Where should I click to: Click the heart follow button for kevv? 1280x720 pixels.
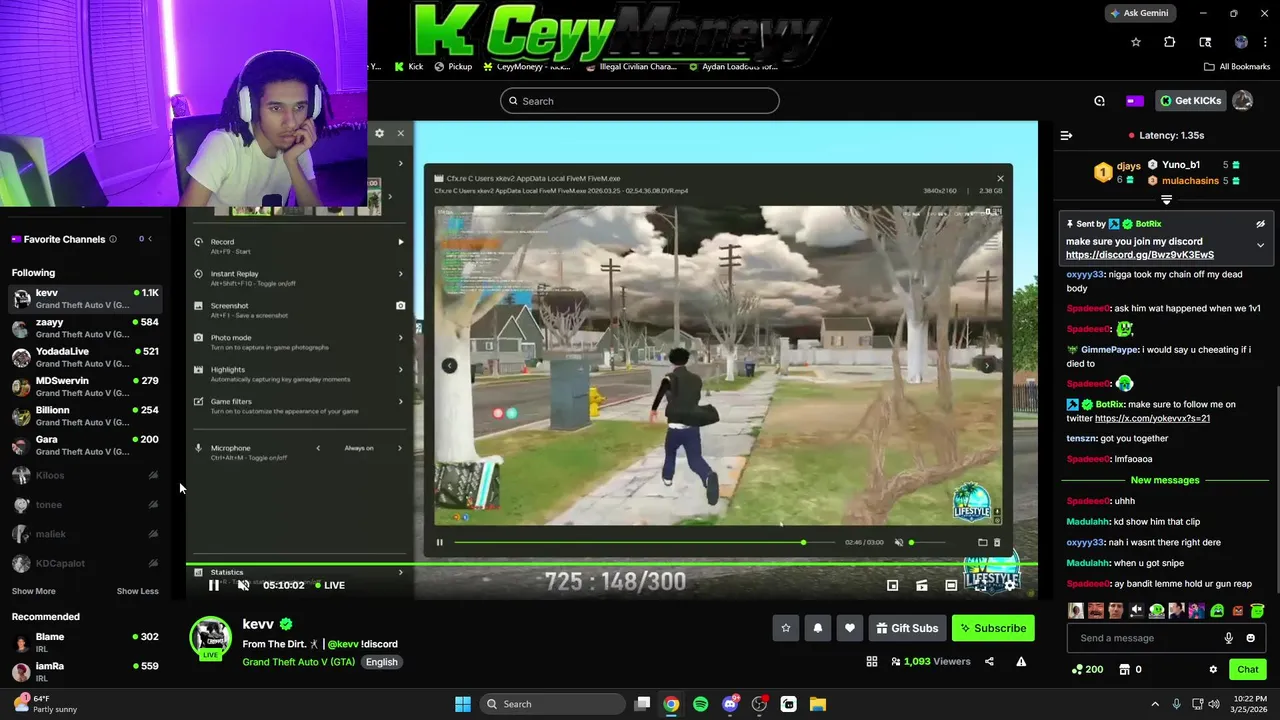pyautogui.click(x=850, y=628)
